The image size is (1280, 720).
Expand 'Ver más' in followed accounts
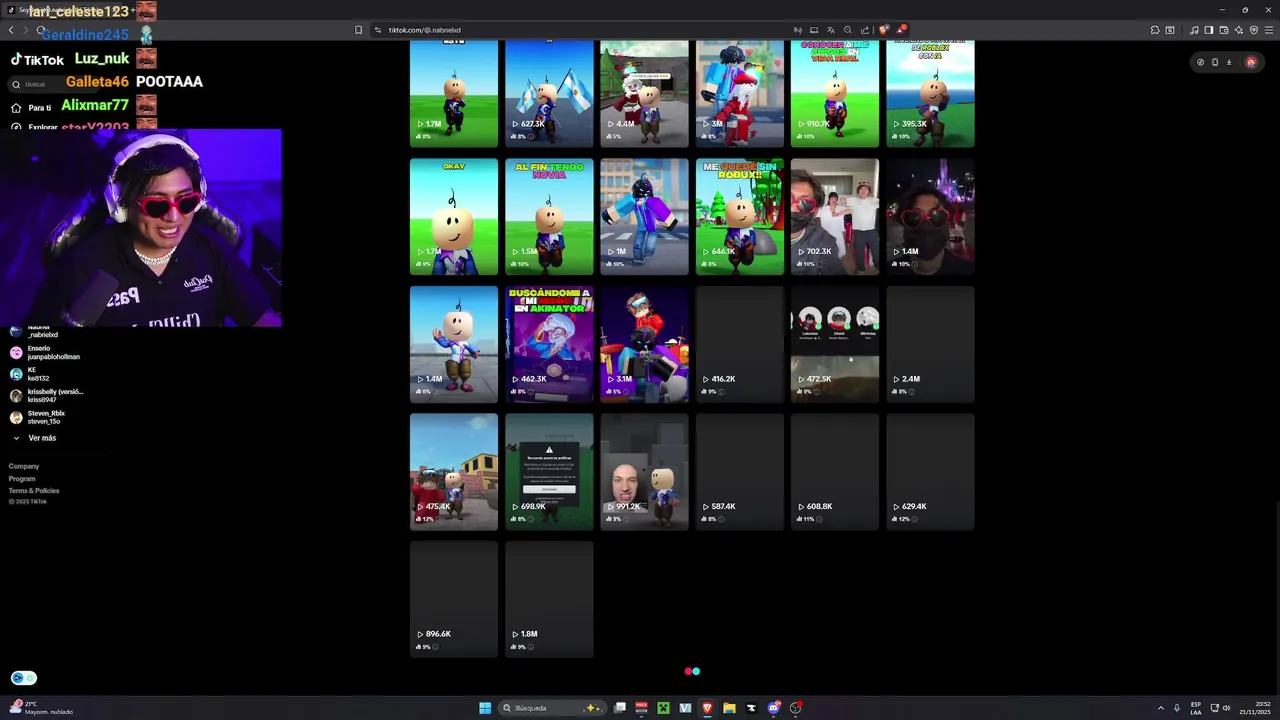click(x=34, y=438)
